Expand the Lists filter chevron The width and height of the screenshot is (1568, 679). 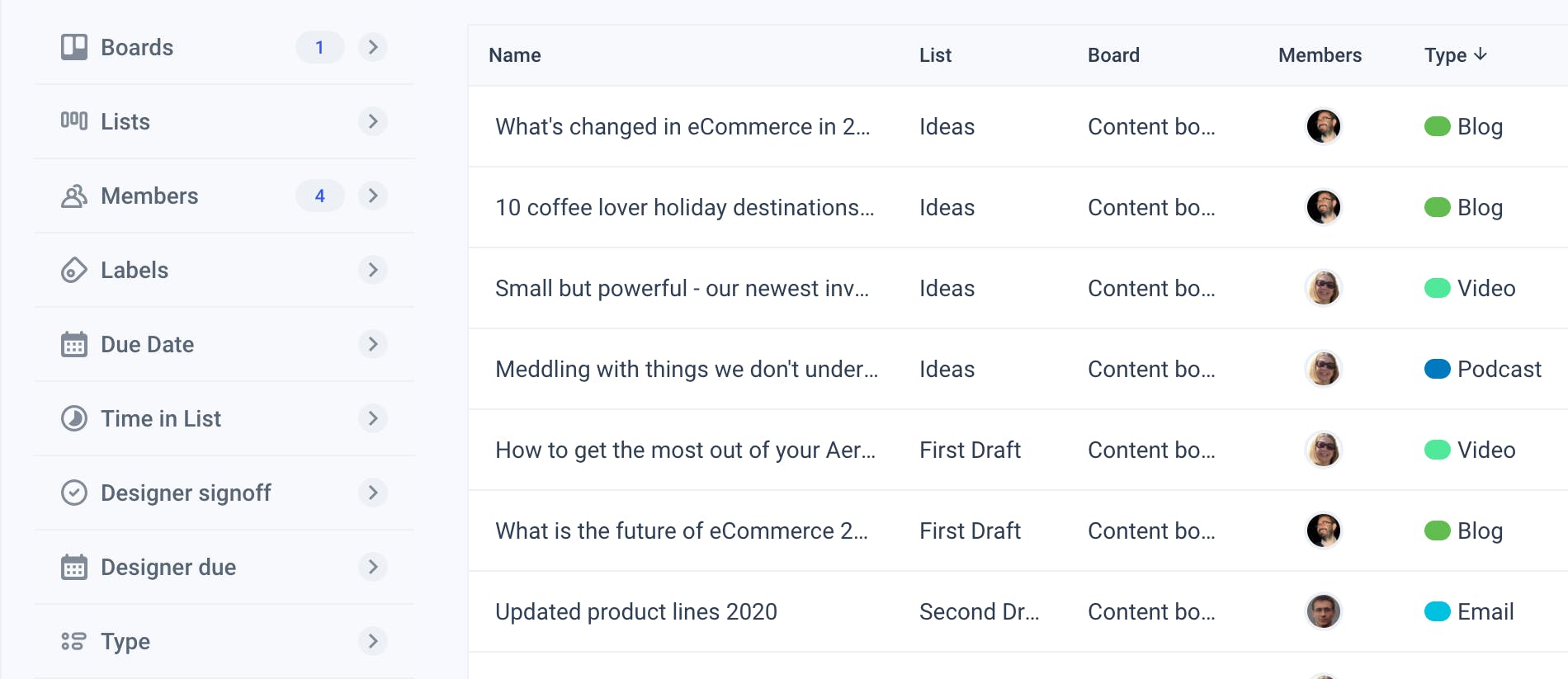(373, 121)
